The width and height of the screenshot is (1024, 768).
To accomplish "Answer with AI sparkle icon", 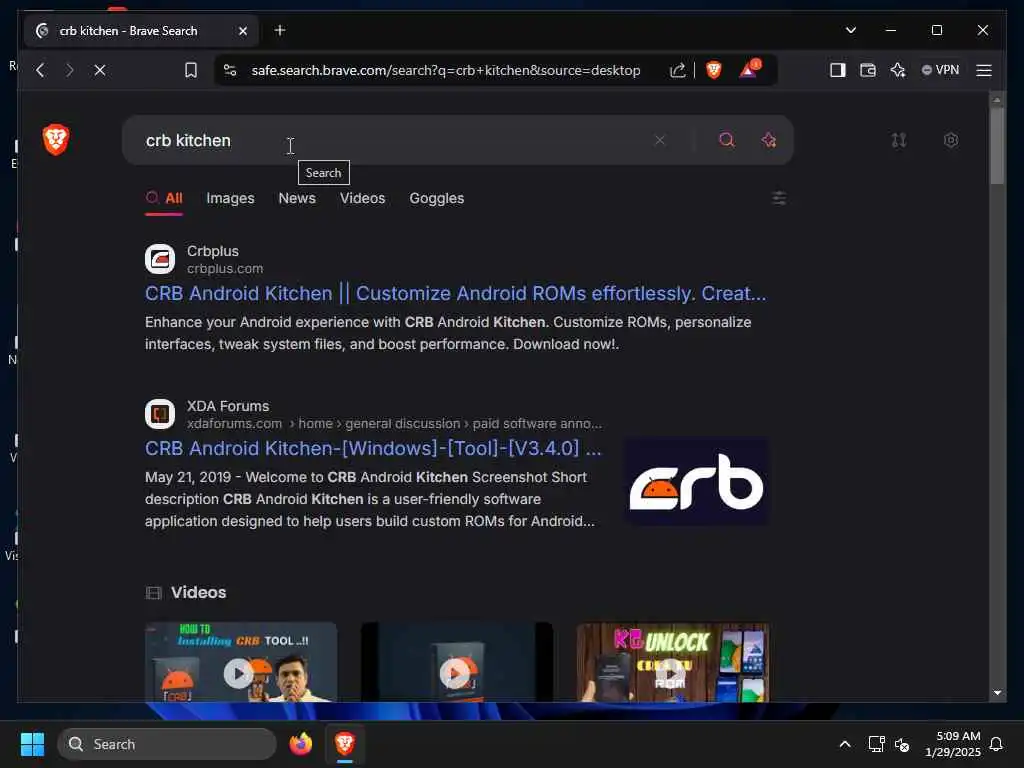I will point(769,140).
